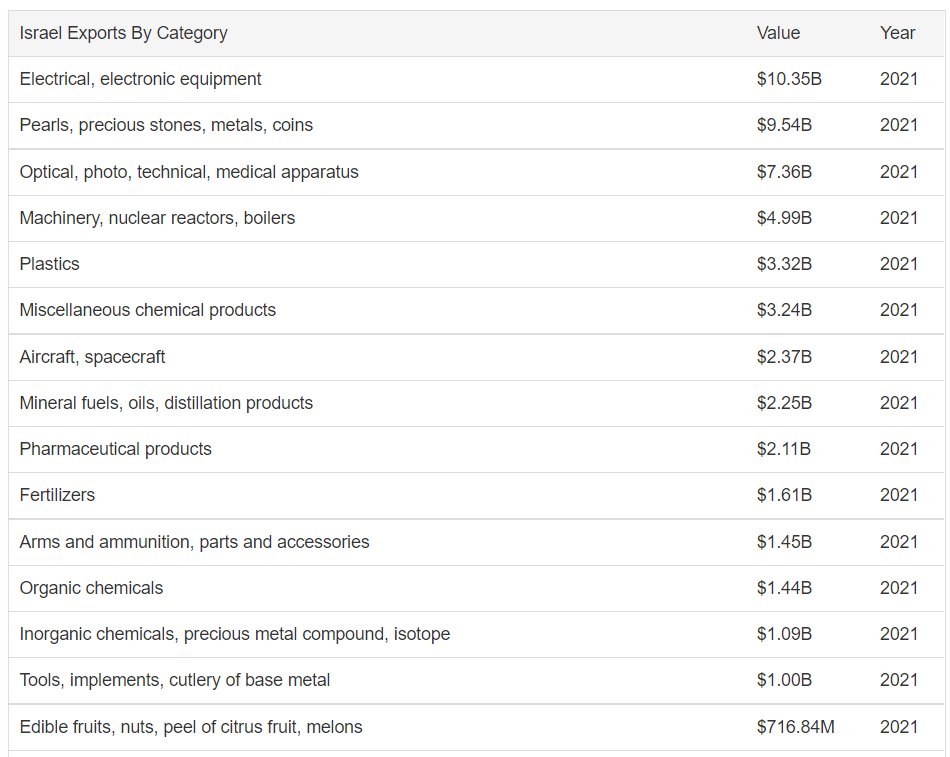Open the Fertilizers category

[x=57, y=495]
